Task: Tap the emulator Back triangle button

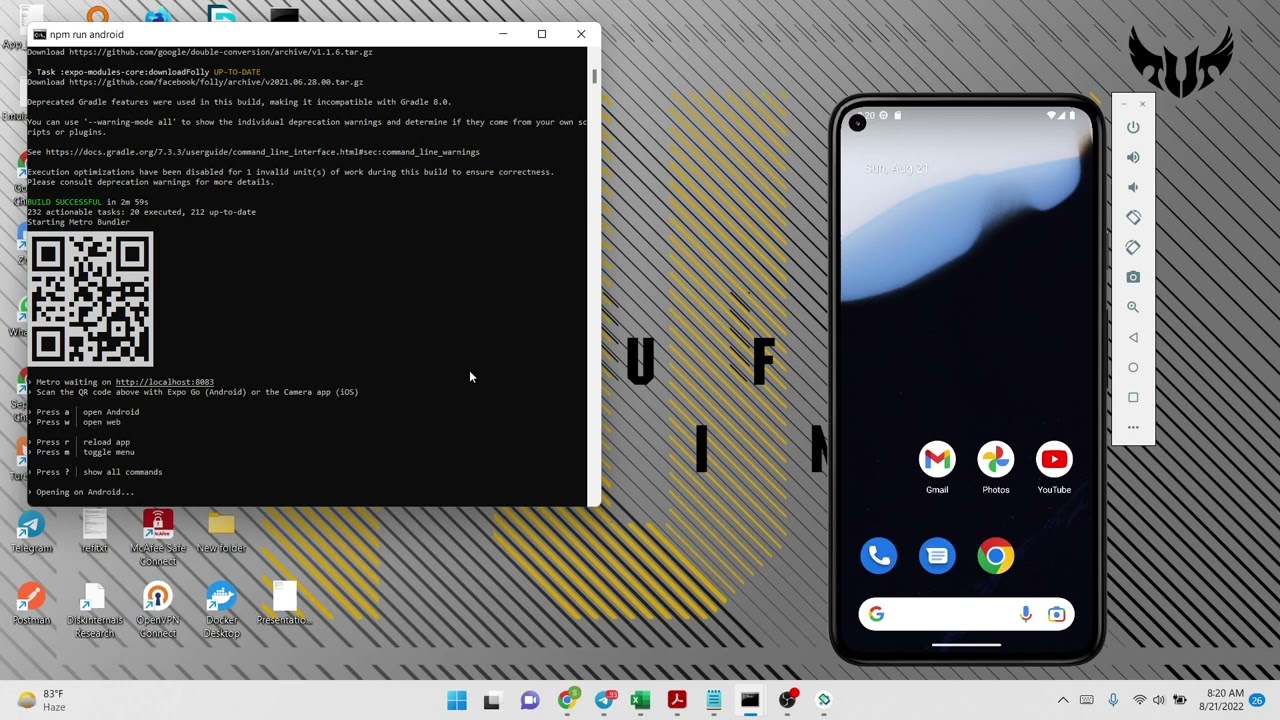Action: [1133, 337]
